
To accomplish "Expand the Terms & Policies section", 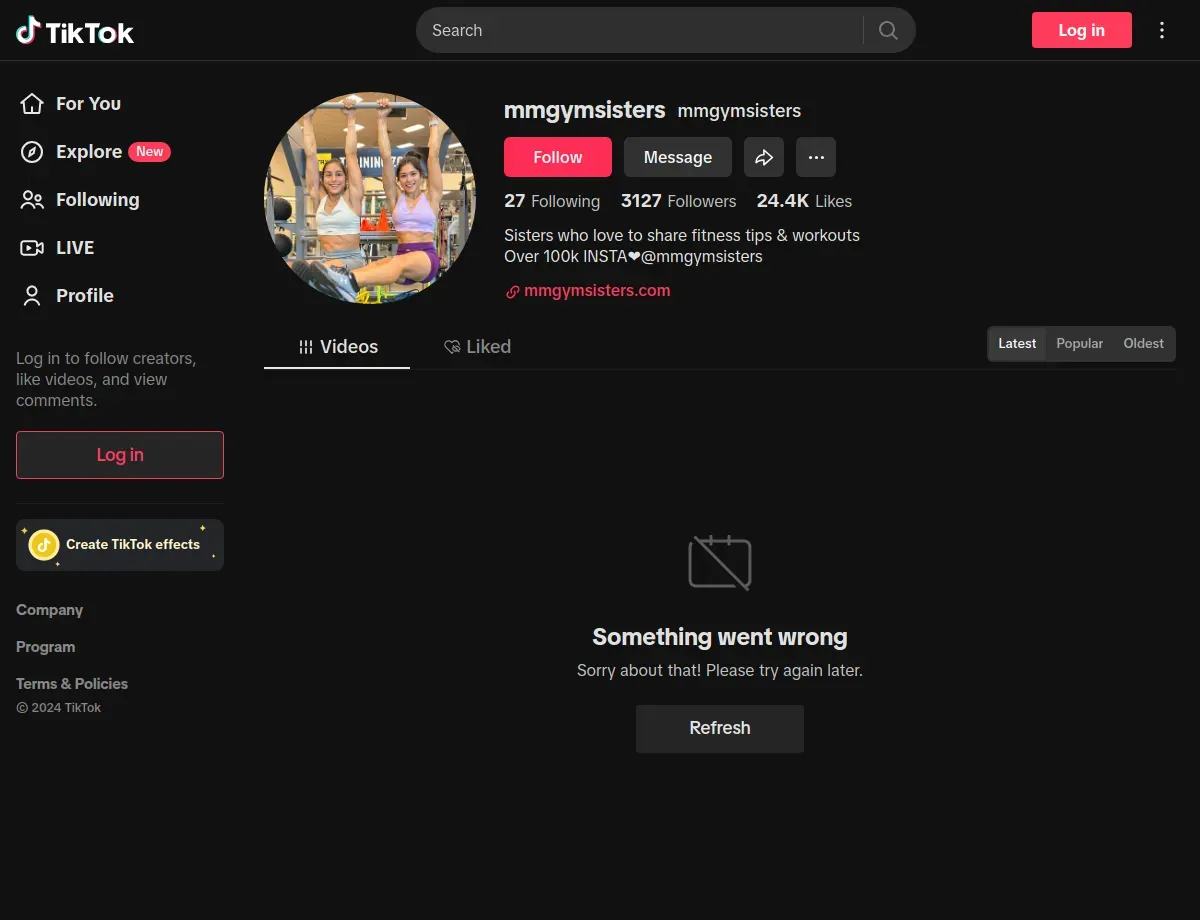I will click(72, 684).
